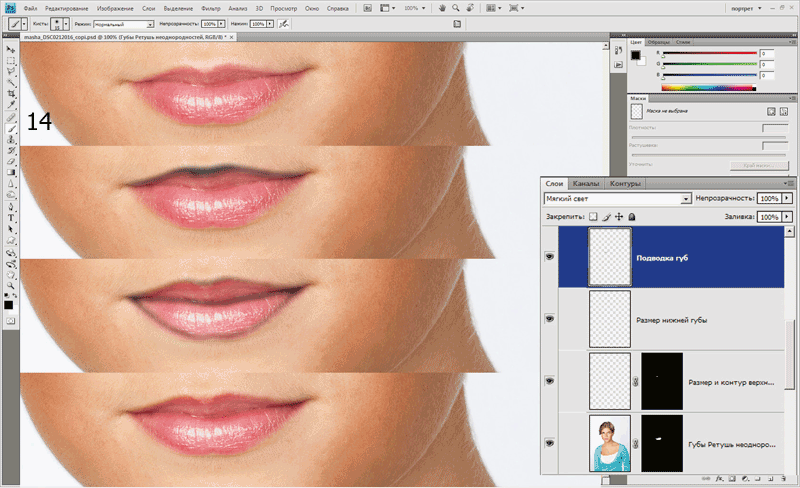
Task: Click the add layer style fx button
Action: (x=719, y=479)
